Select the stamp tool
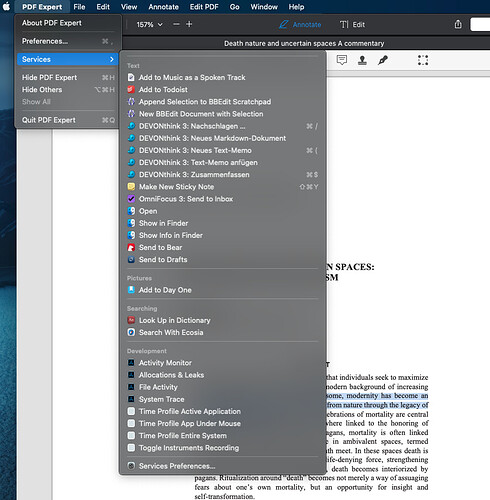490x500 pixels. click(362, 60)
